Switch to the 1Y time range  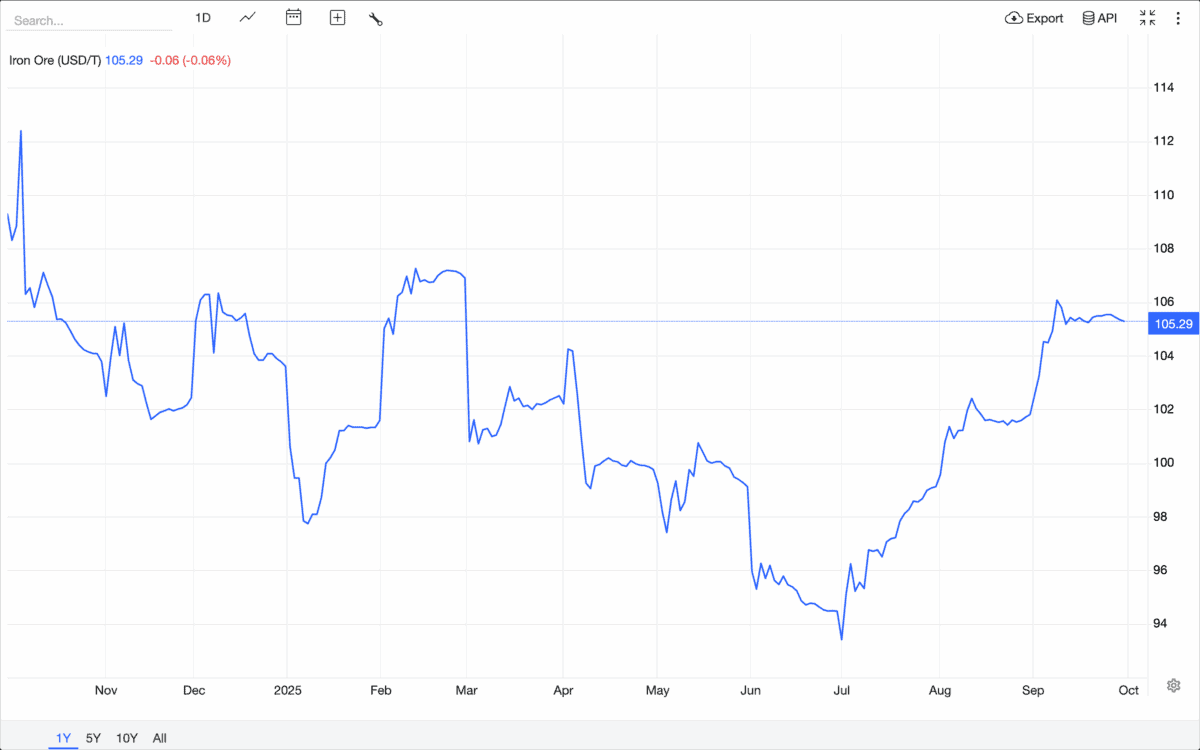pos(63,738)
